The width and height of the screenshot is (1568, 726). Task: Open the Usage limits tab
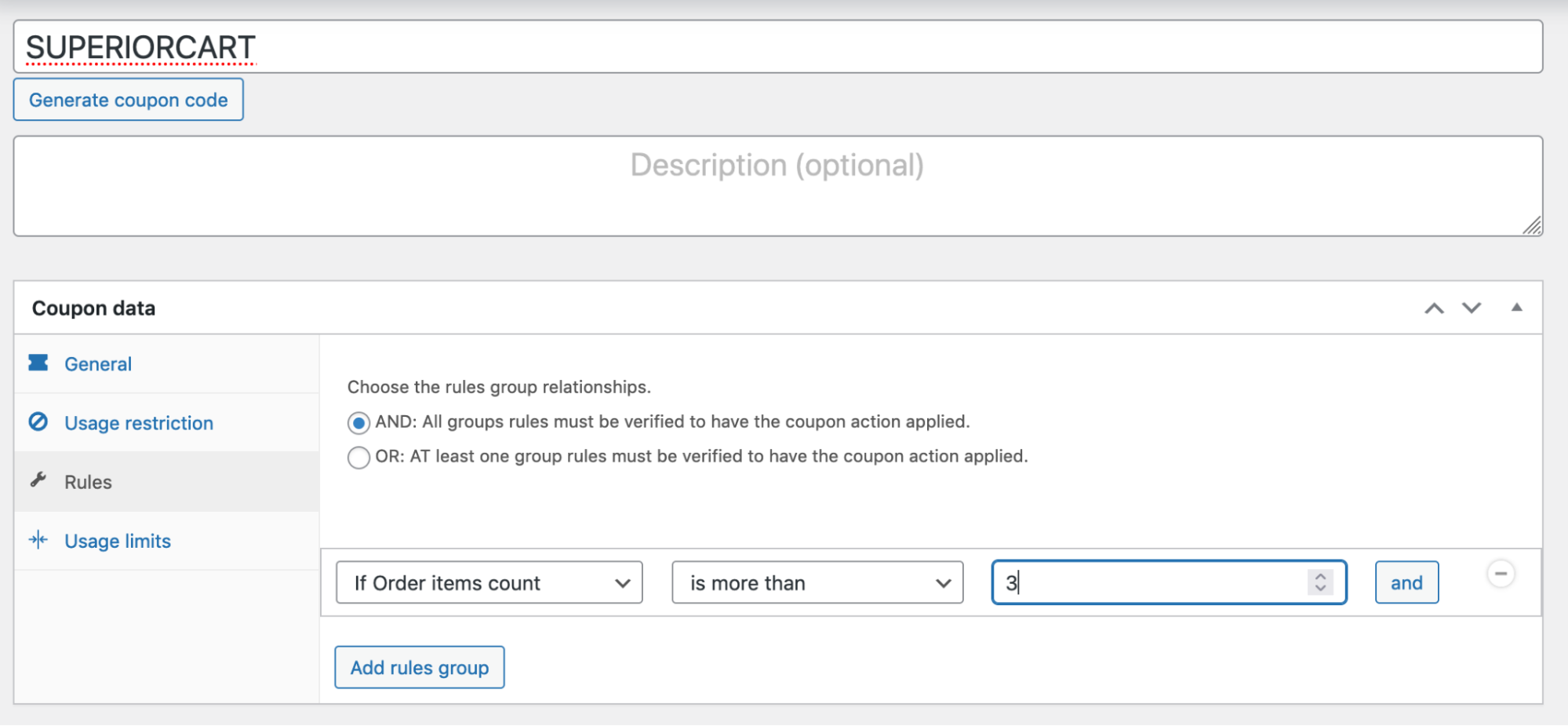click(118, 540)
